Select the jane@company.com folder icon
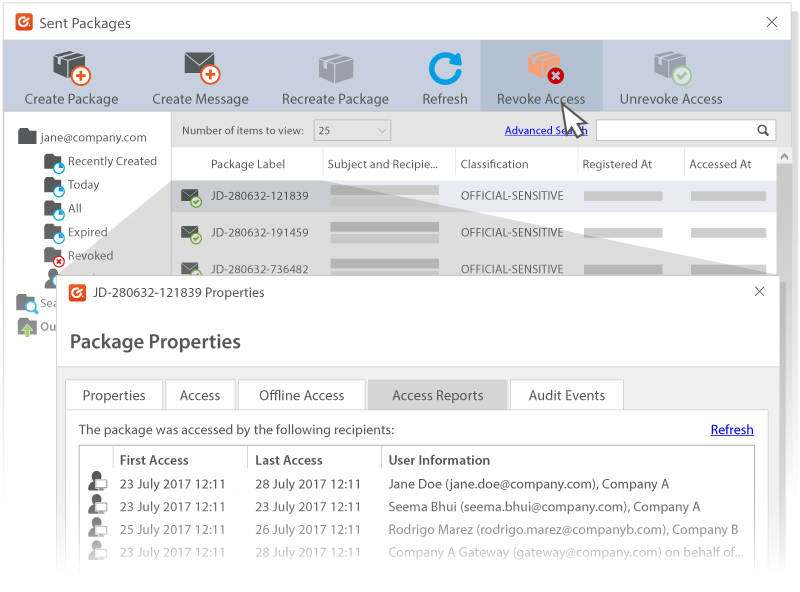The width and height of the screenshot is (800, 592). click(27, 136)
